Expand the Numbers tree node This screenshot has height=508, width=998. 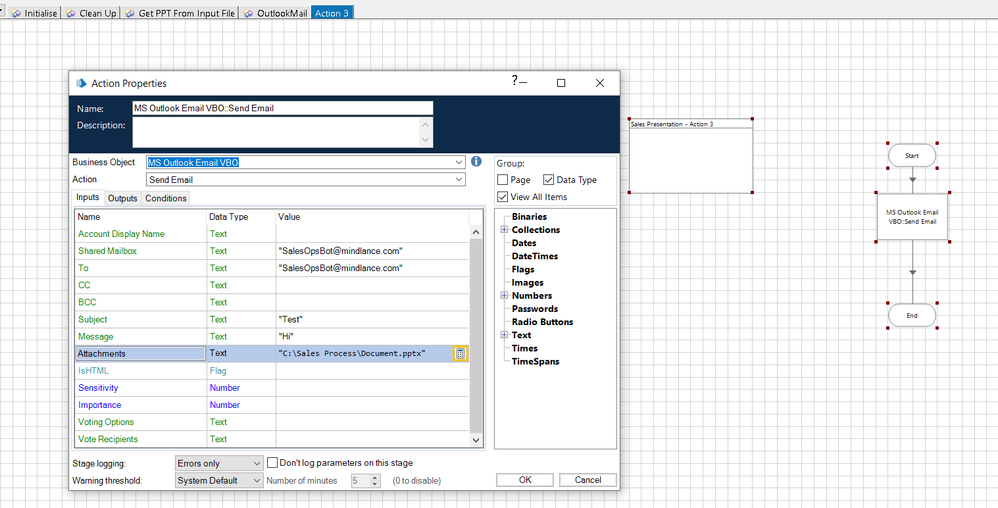(x=504, y=296)
